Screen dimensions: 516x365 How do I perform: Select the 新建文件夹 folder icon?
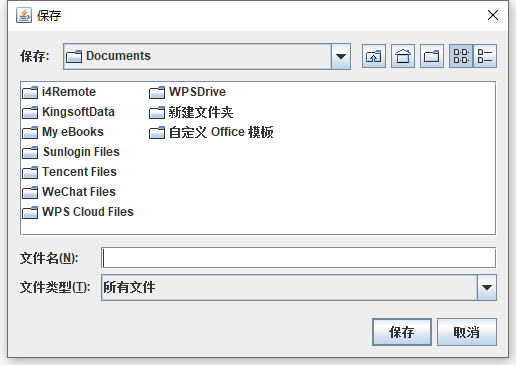[x=157, y=112]
